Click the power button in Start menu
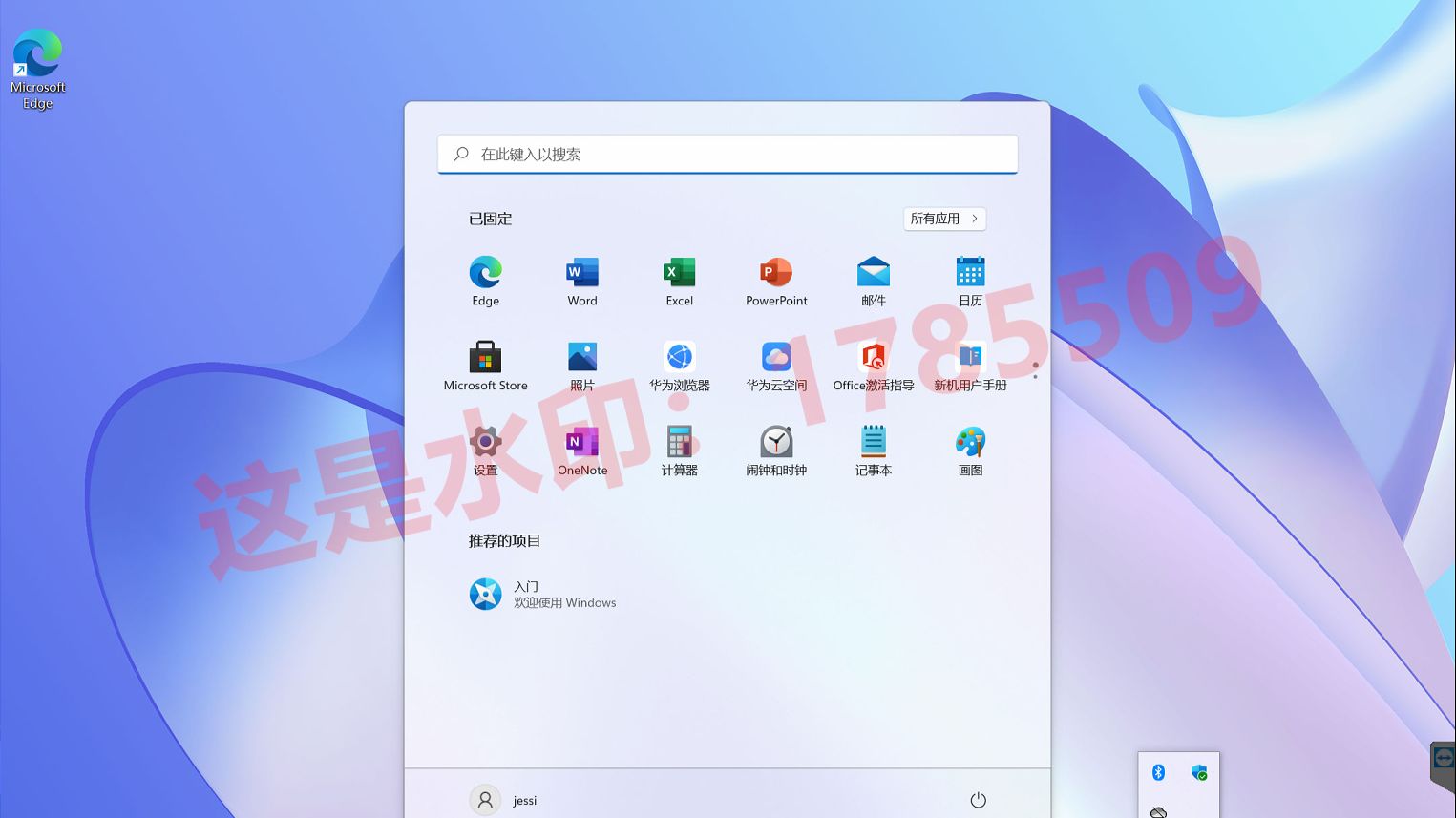1456x818 pixels. click(978, 800)
